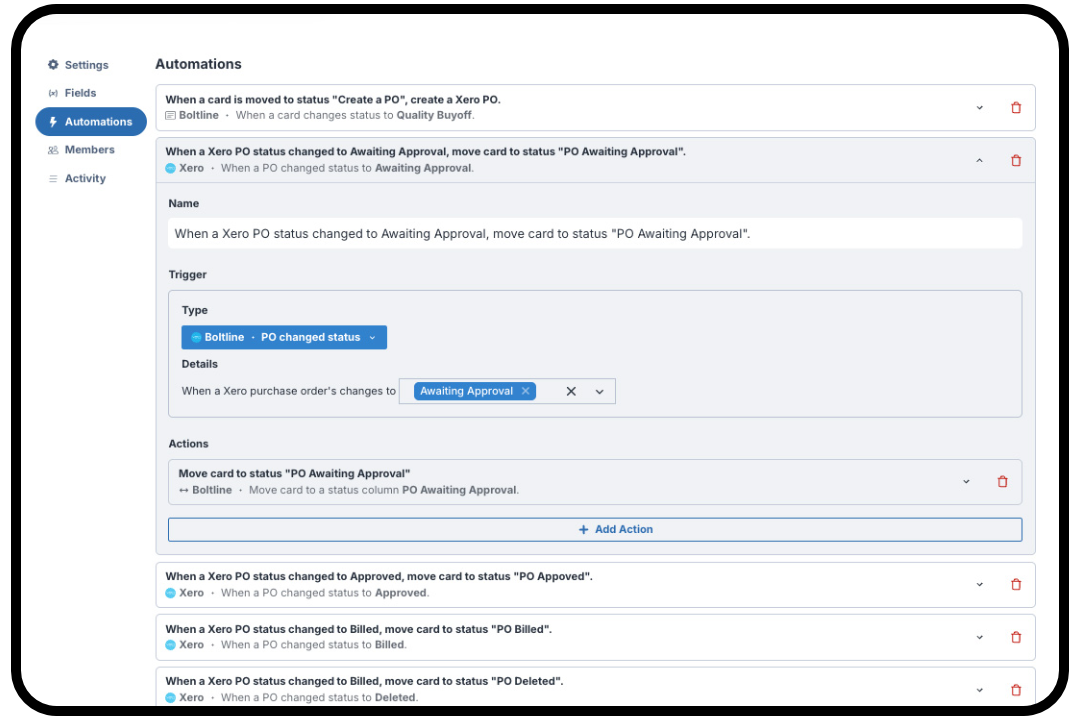Image resolution: width=1080 pixels, height=720 pixels.
Task: Expand the "PO Billed" automation row
Action: (x=979, y=637)
